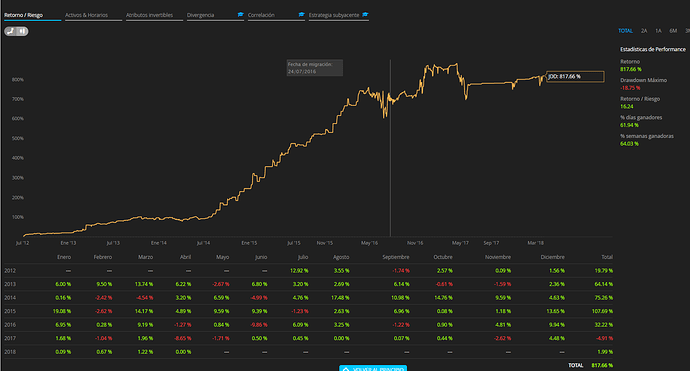This screenshot has height=371, width=690.
Task: Click graduation cap icon beside Divergencia
Action: [x=241, y=15]
